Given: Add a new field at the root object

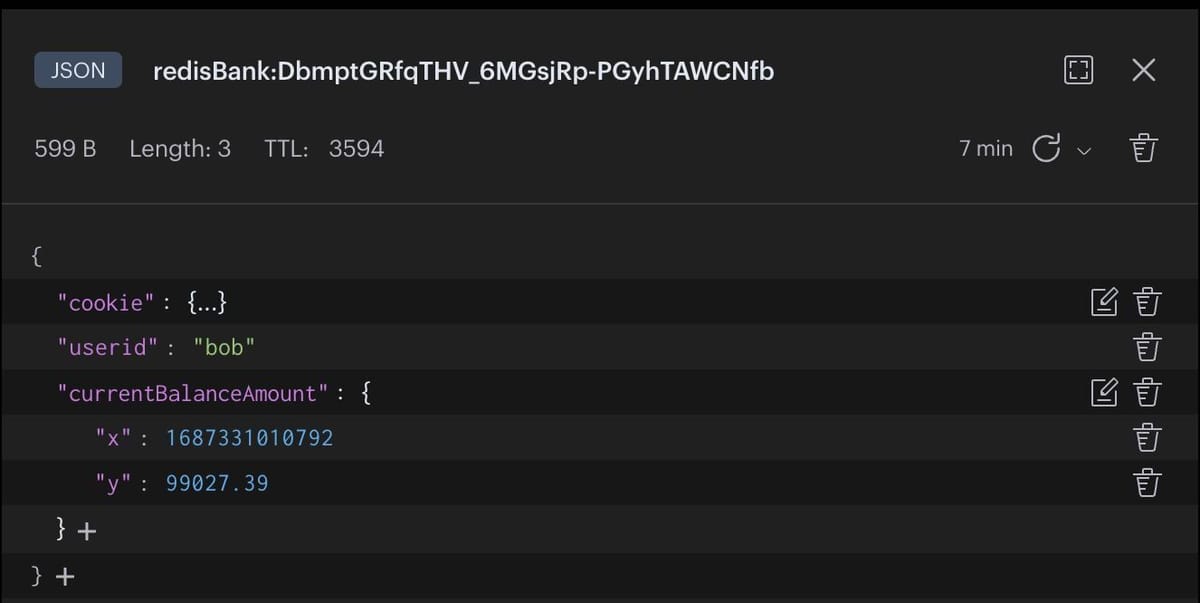Looking at the screenshot, I should pyautogui.click(x=64, y=576).
